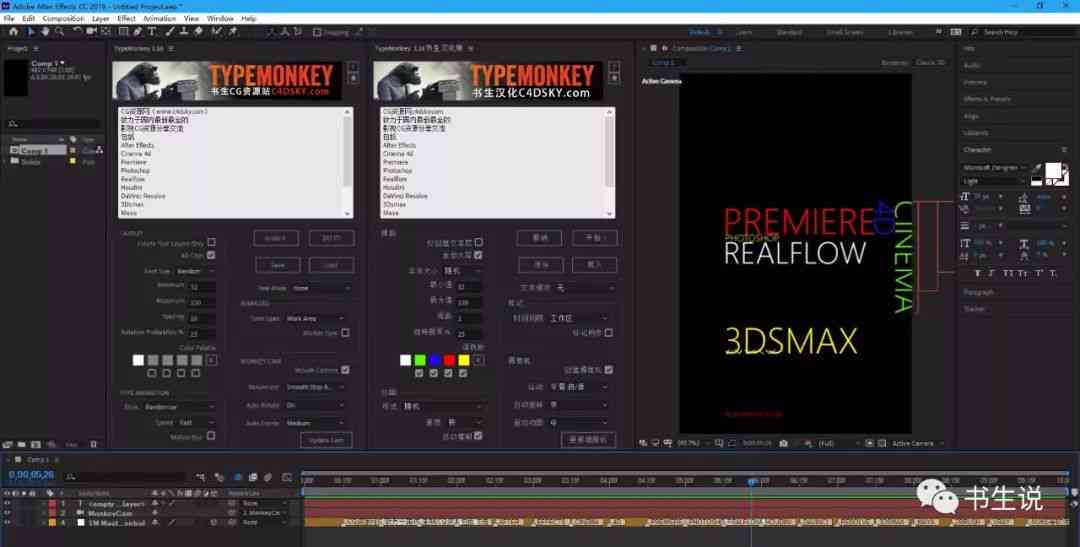
Task: Open the Animation menu
Action: click(x=160, y=19)
